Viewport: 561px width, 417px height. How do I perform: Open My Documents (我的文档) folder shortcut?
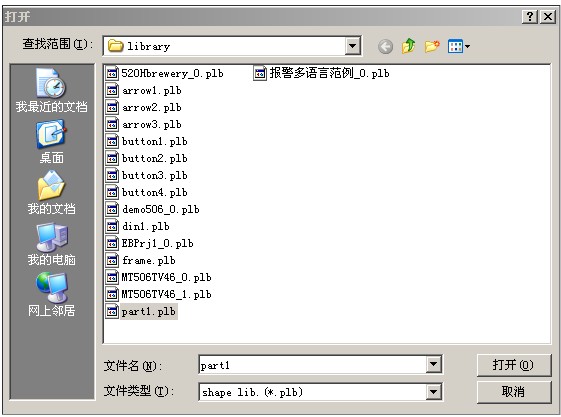click(x=51, y=192)
